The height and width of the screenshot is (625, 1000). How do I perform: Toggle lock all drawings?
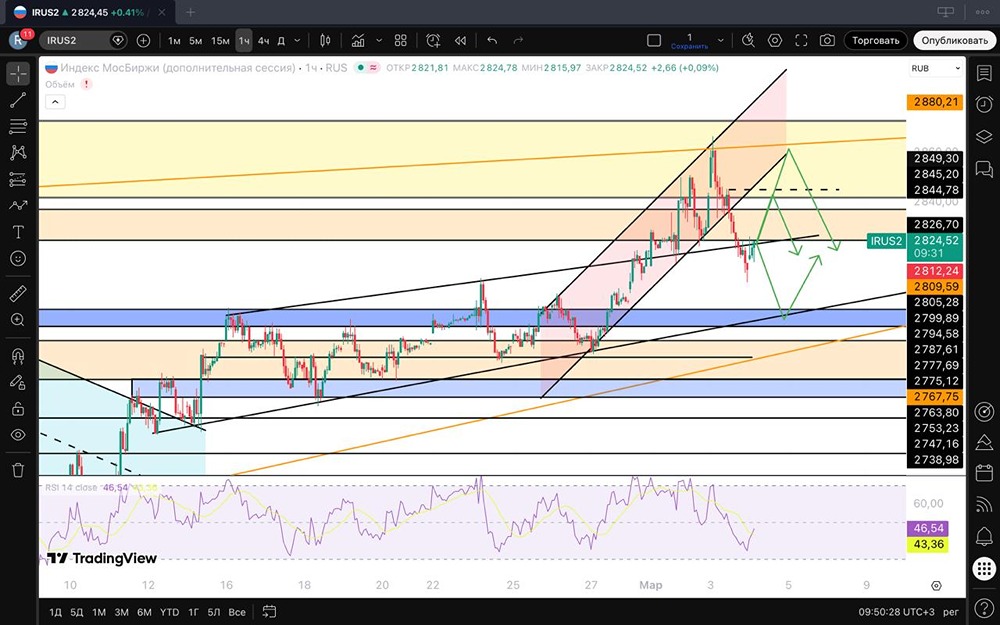pos(18,409)
